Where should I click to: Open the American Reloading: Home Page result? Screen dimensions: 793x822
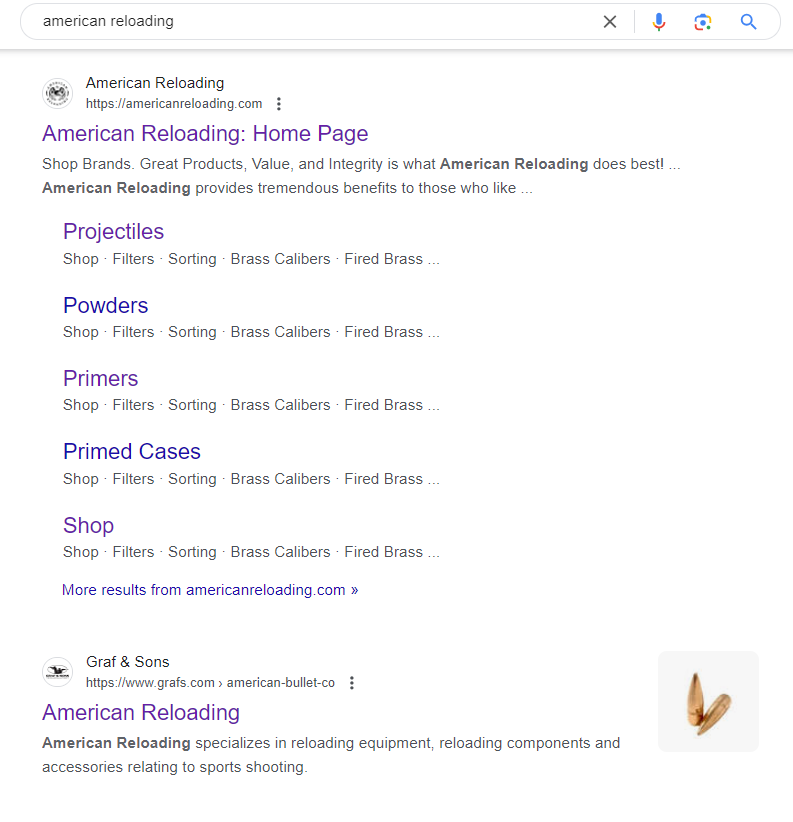pyautogui.click(x=205, y=134)
